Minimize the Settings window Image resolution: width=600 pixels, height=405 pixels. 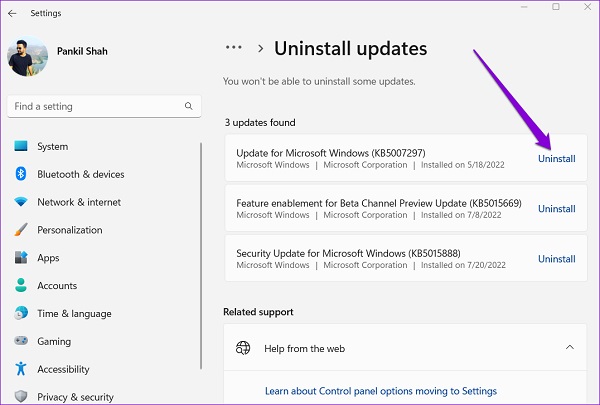coord(524,7)
